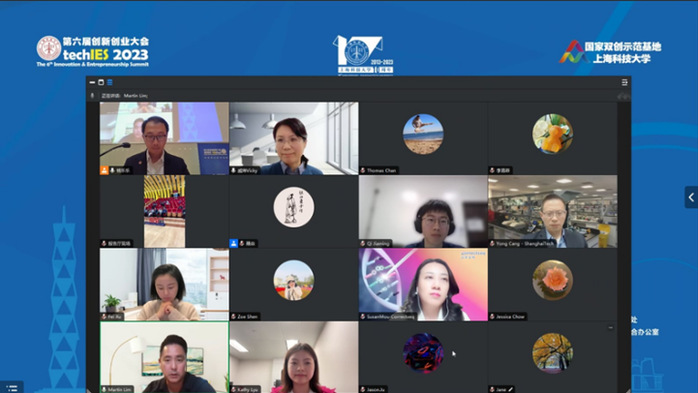The image size is (698, 393).
Task: Click the techIES 2023 summit logo
Action: pyautogui.click(x=93, y=52)
